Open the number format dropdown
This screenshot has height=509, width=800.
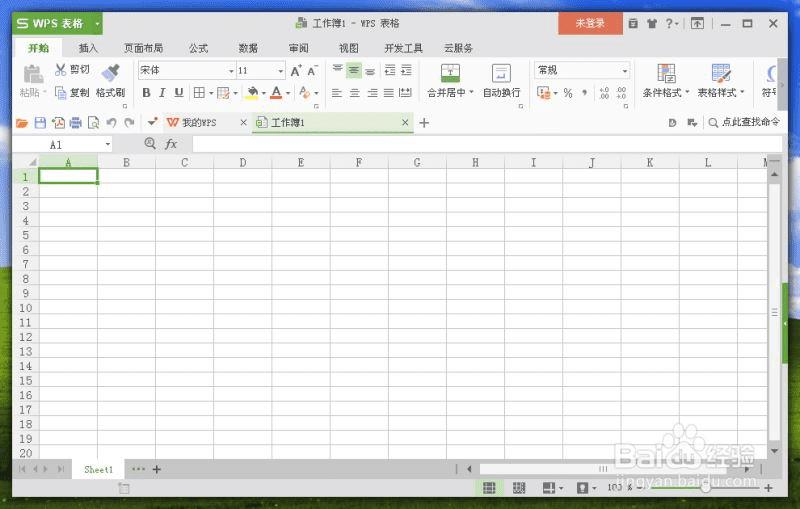click(625, 70)
